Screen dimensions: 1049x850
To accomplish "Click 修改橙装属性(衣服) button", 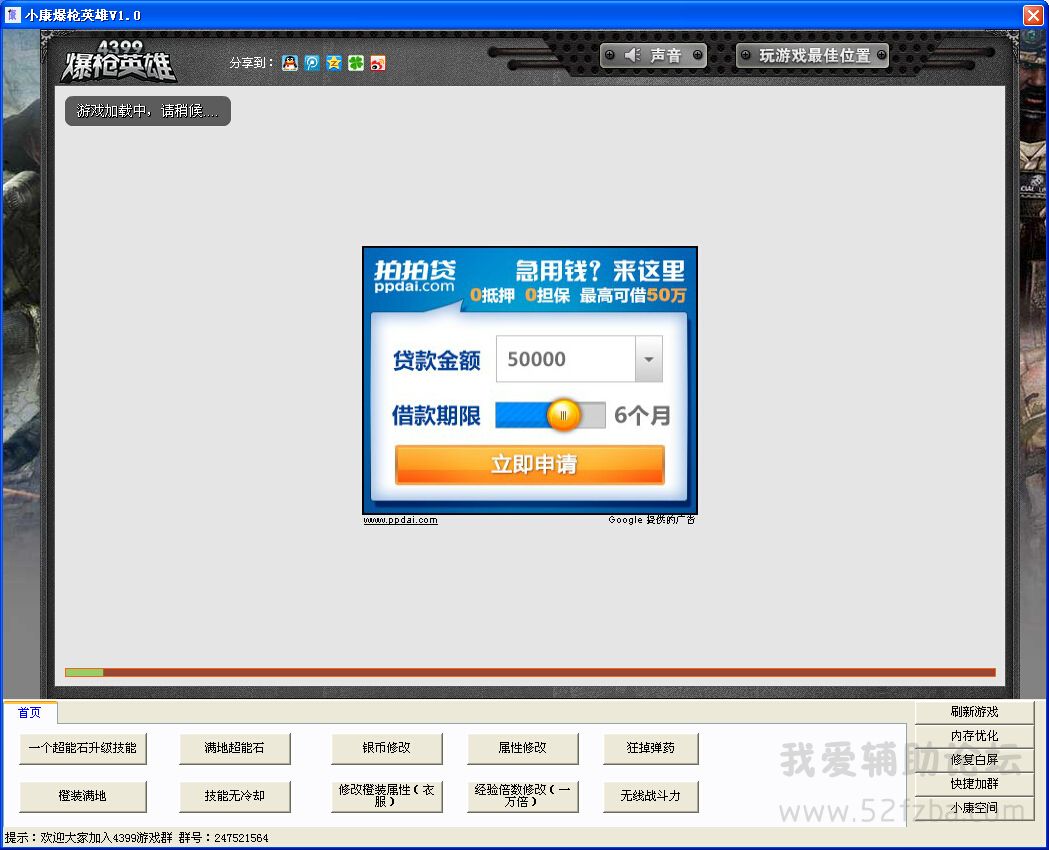I will point(387,796).
